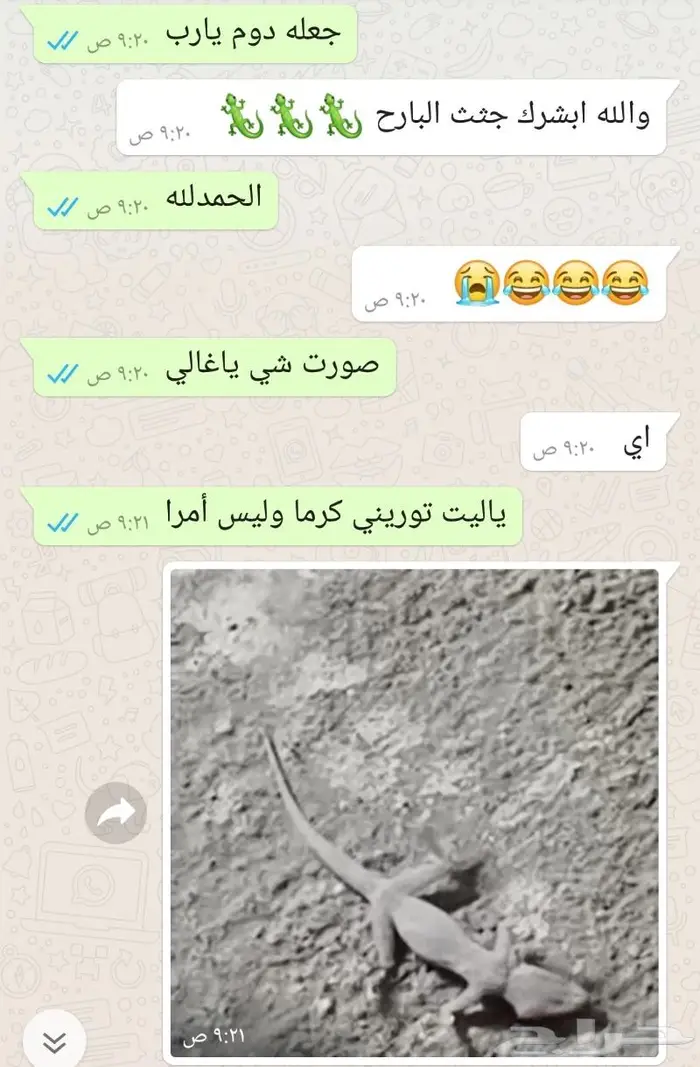This screenshot has width=700, height=1067.
Task: Tap the message text 'والله ابشرك جثث البارح'
Action: pos(513,116)
